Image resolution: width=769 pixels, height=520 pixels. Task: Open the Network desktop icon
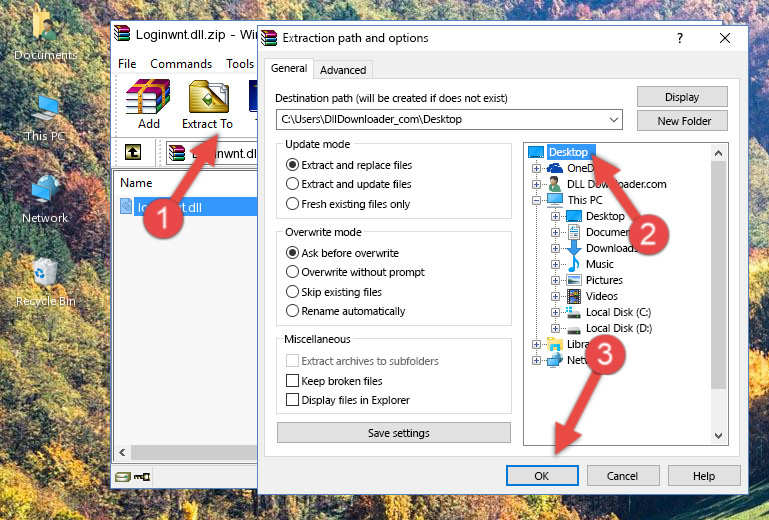[x=45, y=197]
